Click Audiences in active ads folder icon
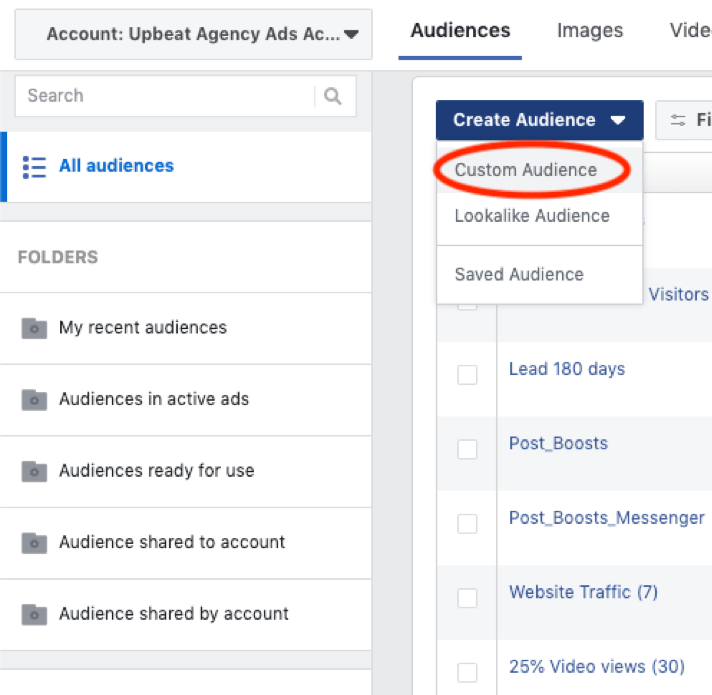 pyautogui.click(x=34, y=400)
